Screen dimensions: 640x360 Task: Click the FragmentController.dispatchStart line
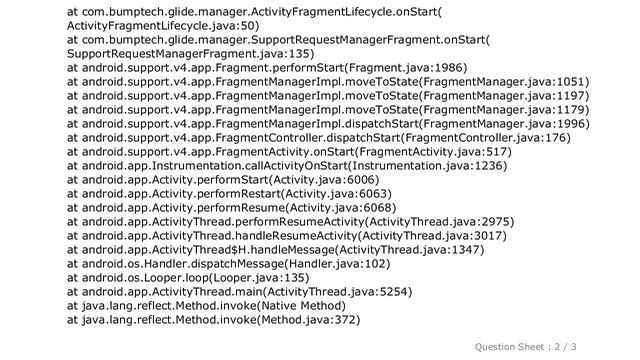click(319, 138)
